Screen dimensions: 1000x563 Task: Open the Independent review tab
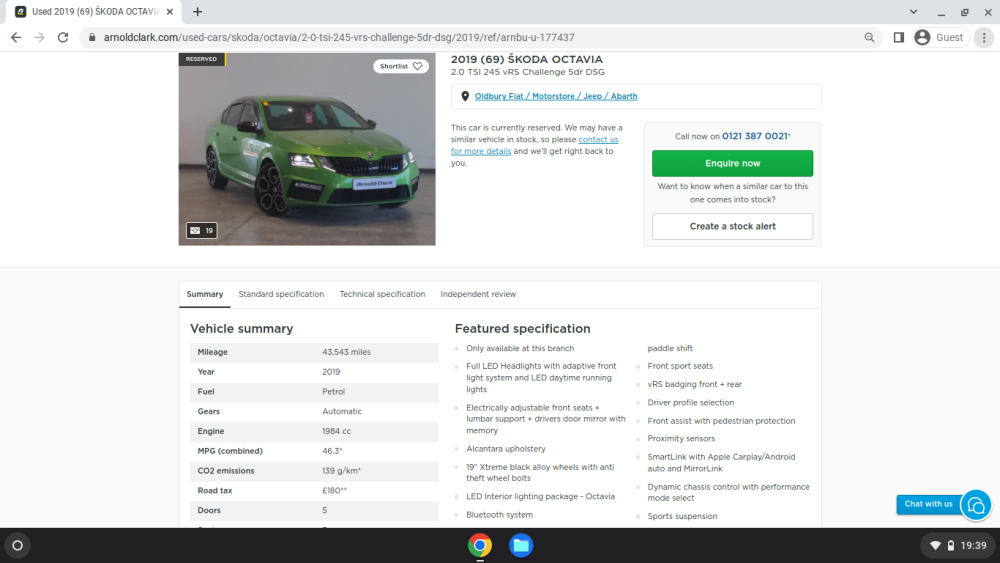click(478, 294)
